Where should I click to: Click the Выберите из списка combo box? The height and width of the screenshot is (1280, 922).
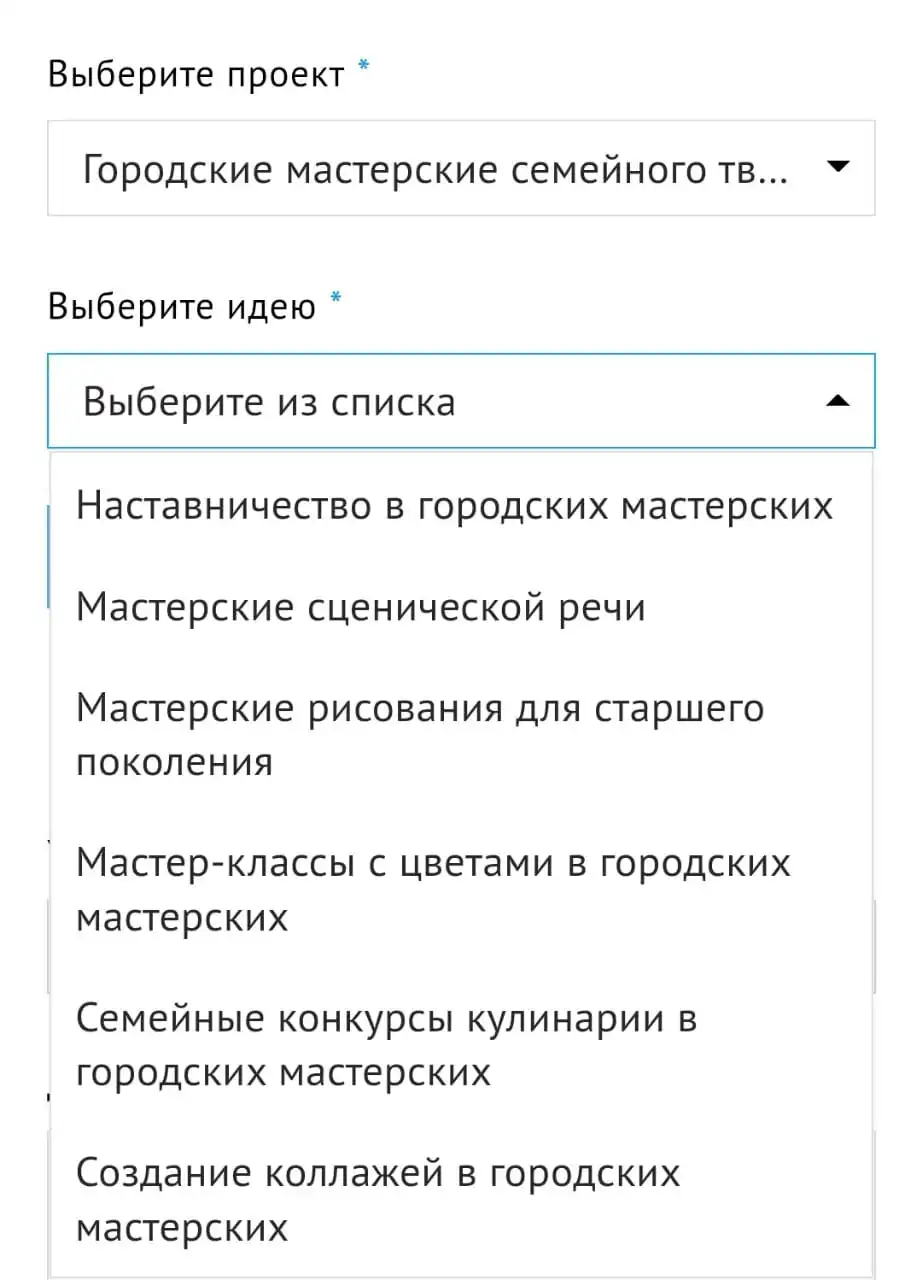pyautogui.click(x=461, y=401)
